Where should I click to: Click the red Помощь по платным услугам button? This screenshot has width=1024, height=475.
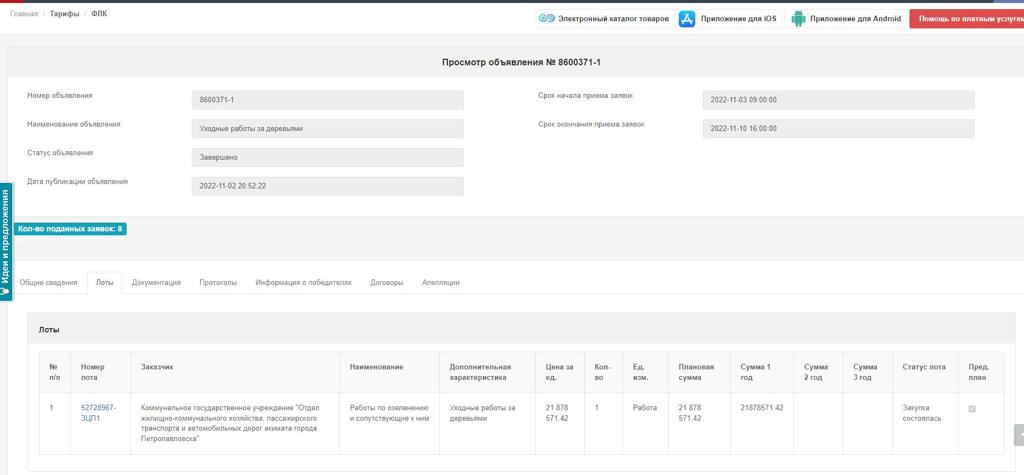[968, 19]
